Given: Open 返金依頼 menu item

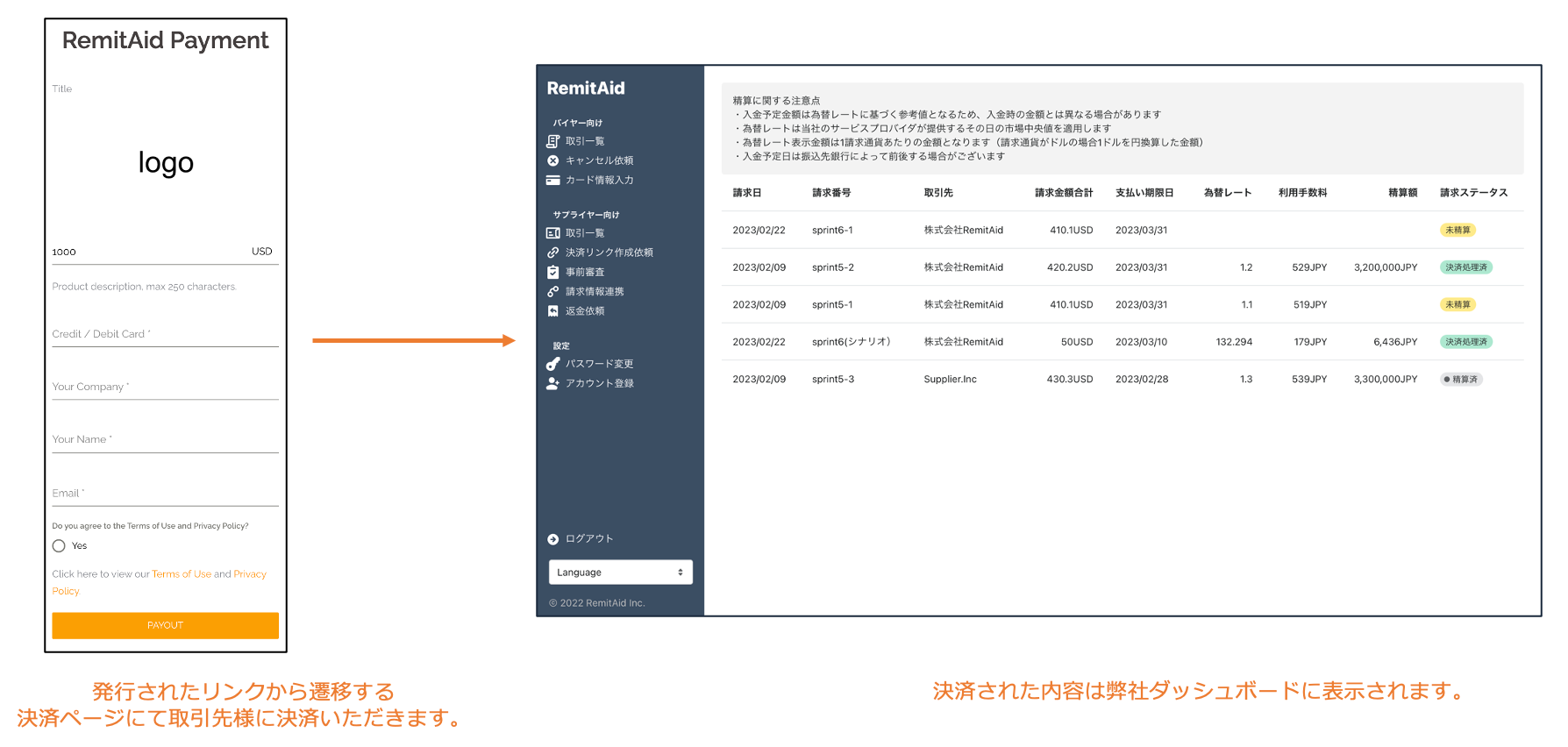Looking at the screenshot, I should click(x=585, y=310).
